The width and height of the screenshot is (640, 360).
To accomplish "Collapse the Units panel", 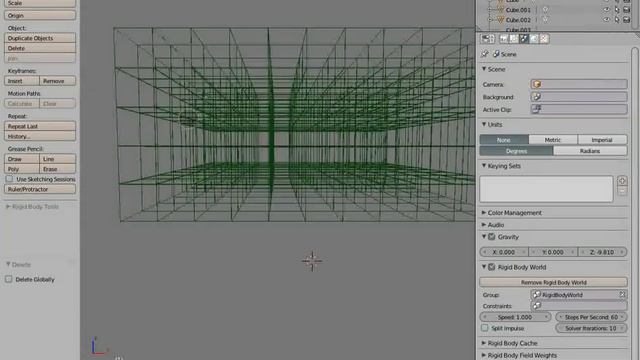I will tap(484, 124).
